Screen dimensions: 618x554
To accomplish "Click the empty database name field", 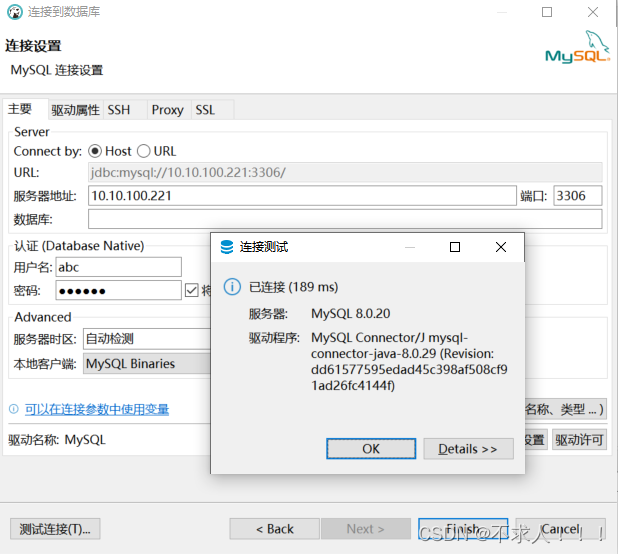I will pyautogui.click(x=345, y=219).
